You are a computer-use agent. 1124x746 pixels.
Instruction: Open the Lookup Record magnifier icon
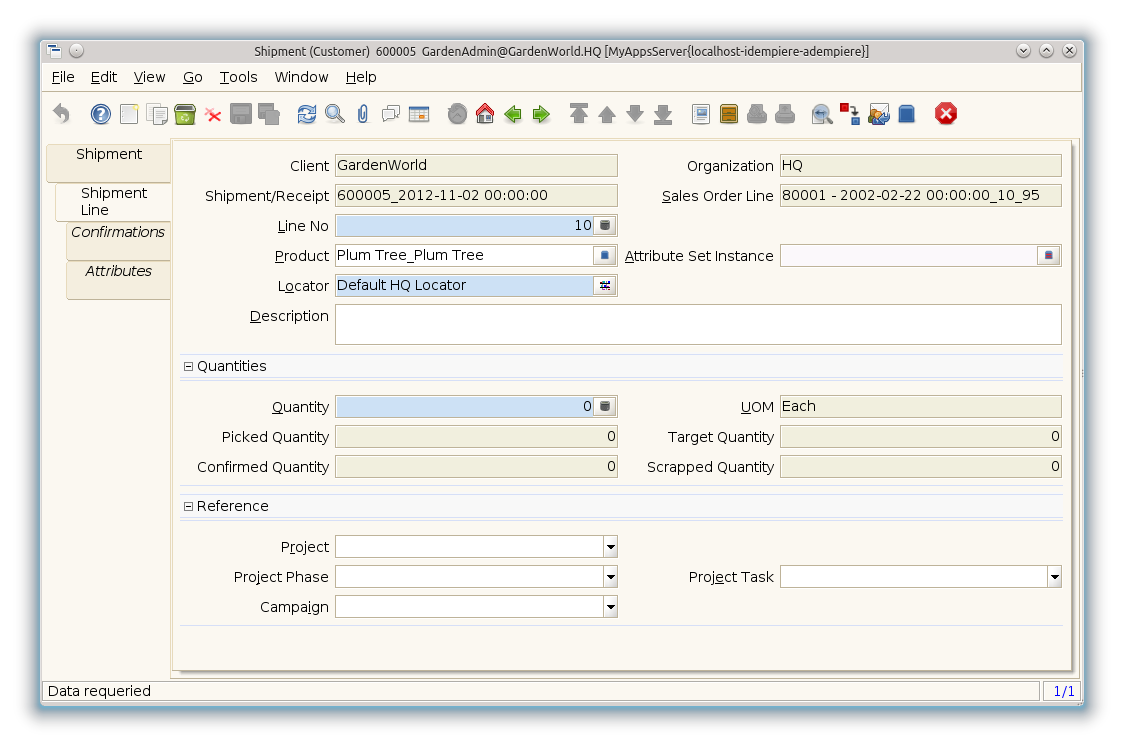[335, 114]
